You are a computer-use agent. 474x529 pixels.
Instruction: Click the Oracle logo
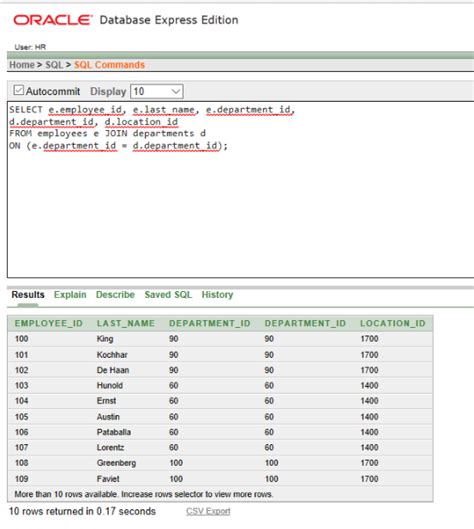click(53, 20)
